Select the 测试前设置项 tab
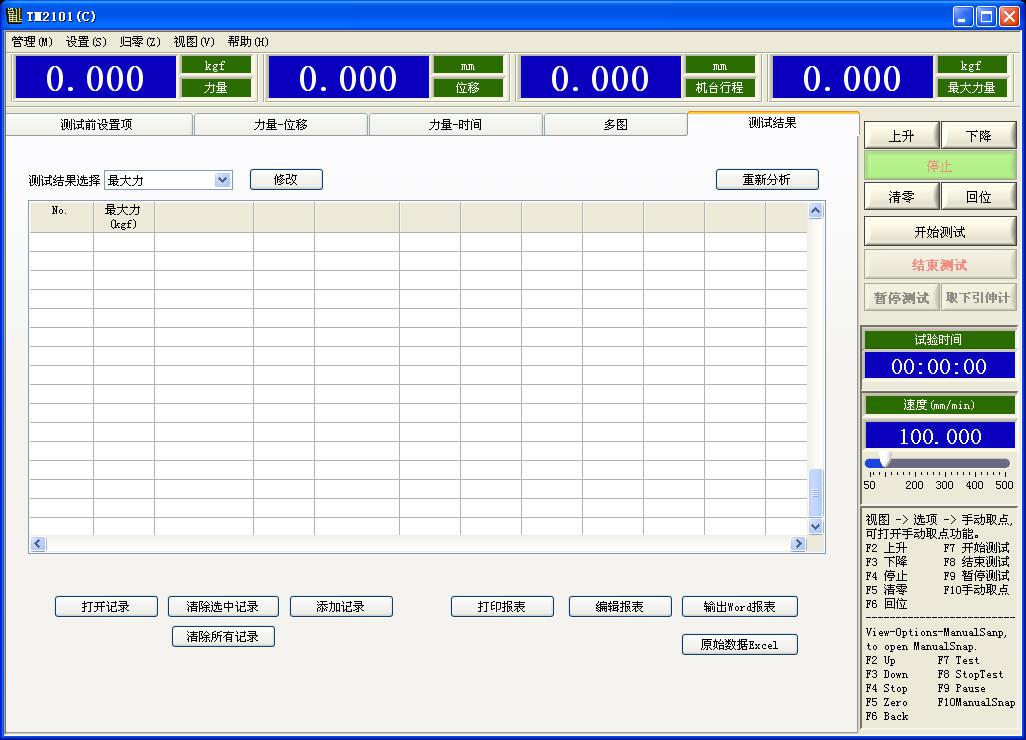The width and height of the screenshot is (1026, 740). pyautogui.click(x=97, y=125)
